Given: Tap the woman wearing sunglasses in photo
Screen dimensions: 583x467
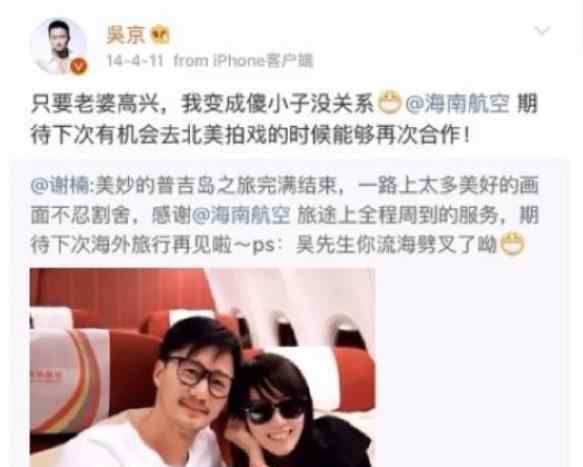Looking at the screenshot, I should pos(283,413).
